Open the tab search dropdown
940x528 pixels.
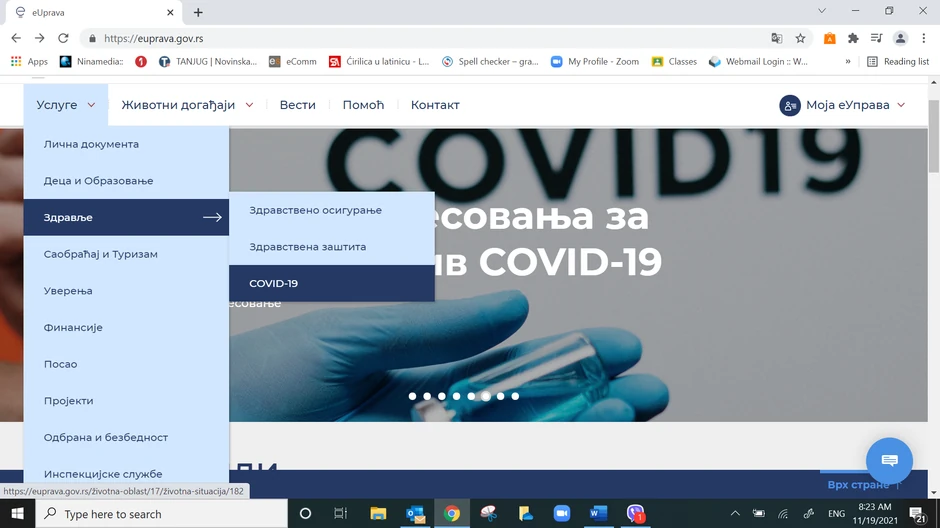[x=822, y=11]
